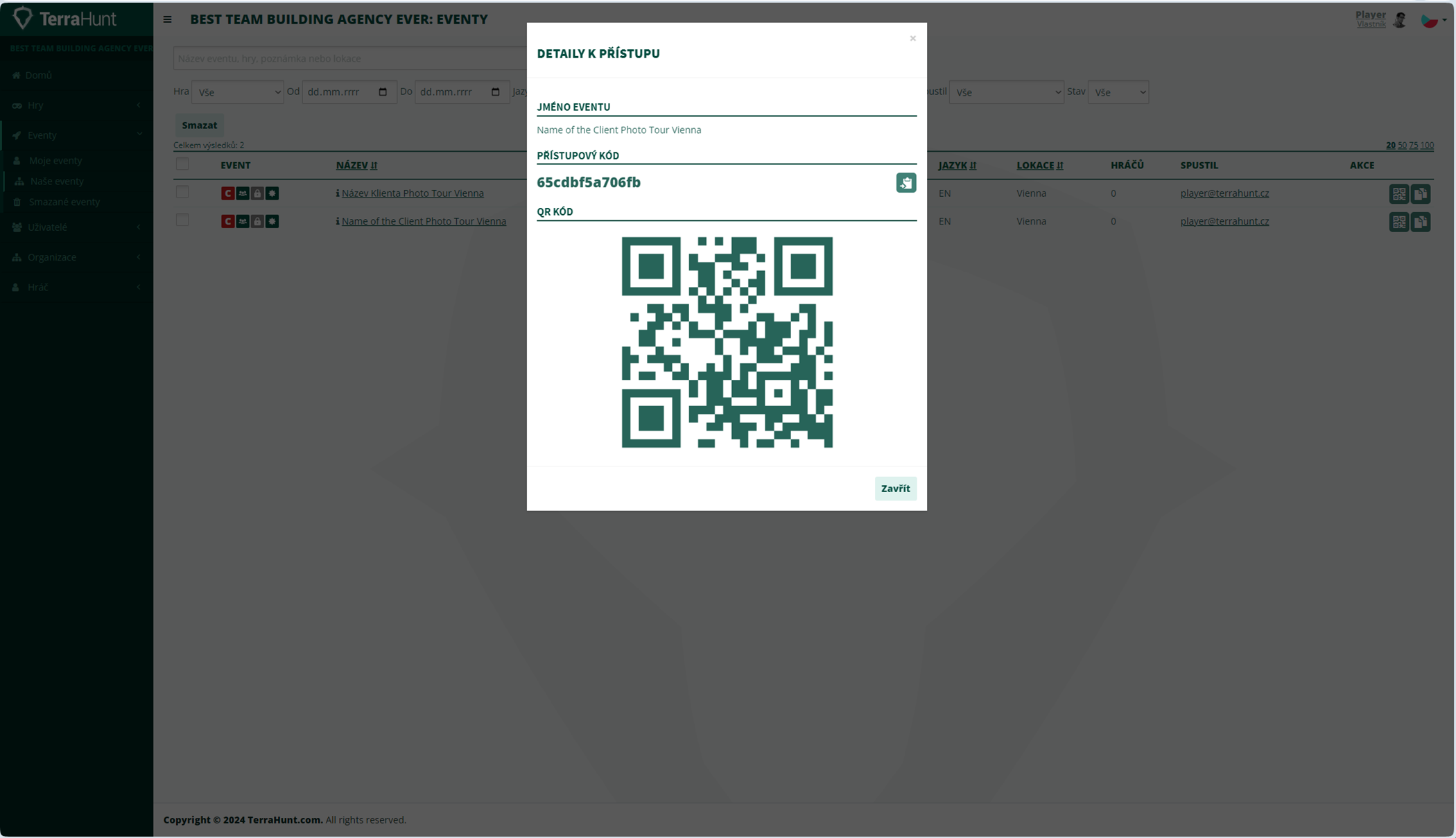Click the Vlastník role link
1456x838 pixels.
(x=1371, y=25)
